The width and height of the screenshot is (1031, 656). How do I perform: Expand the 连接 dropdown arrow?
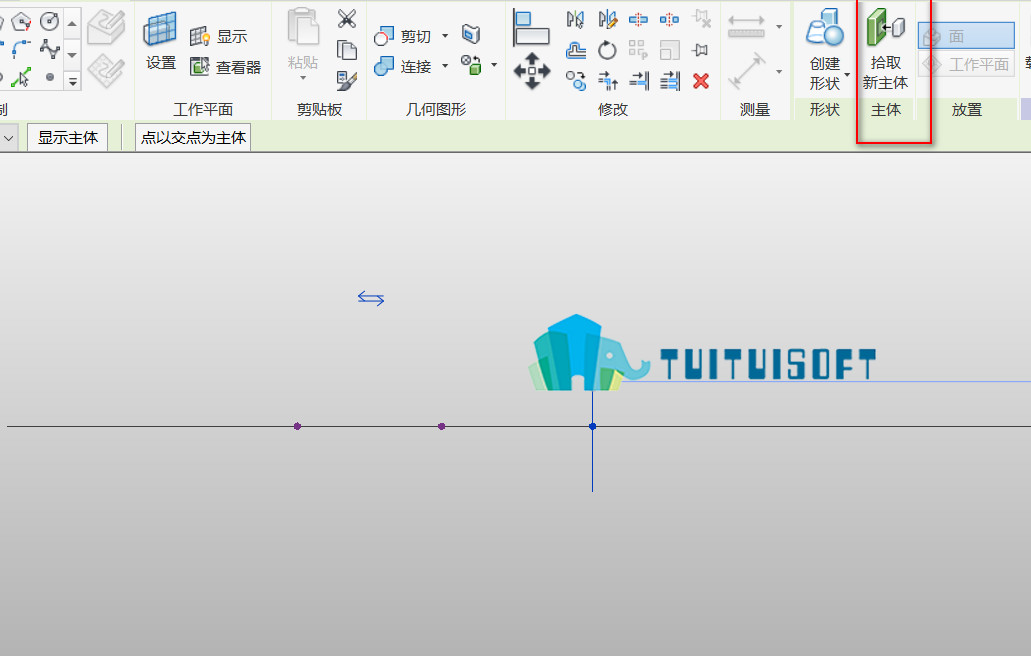tap(445, 66)
